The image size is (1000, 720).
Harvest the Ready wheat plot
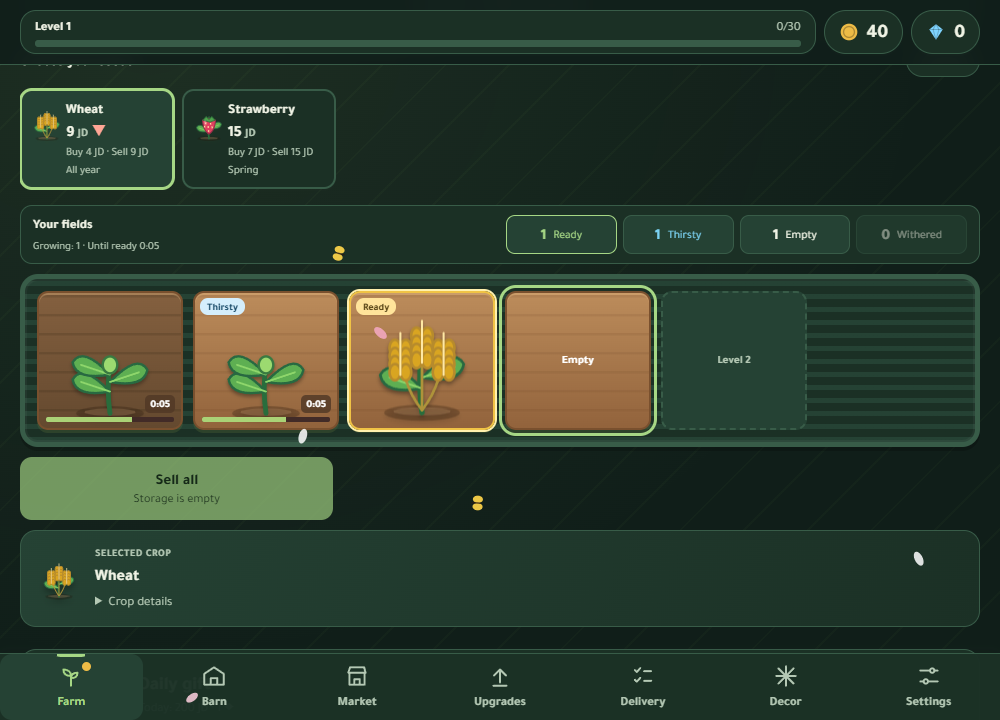(x=422, y=360)
